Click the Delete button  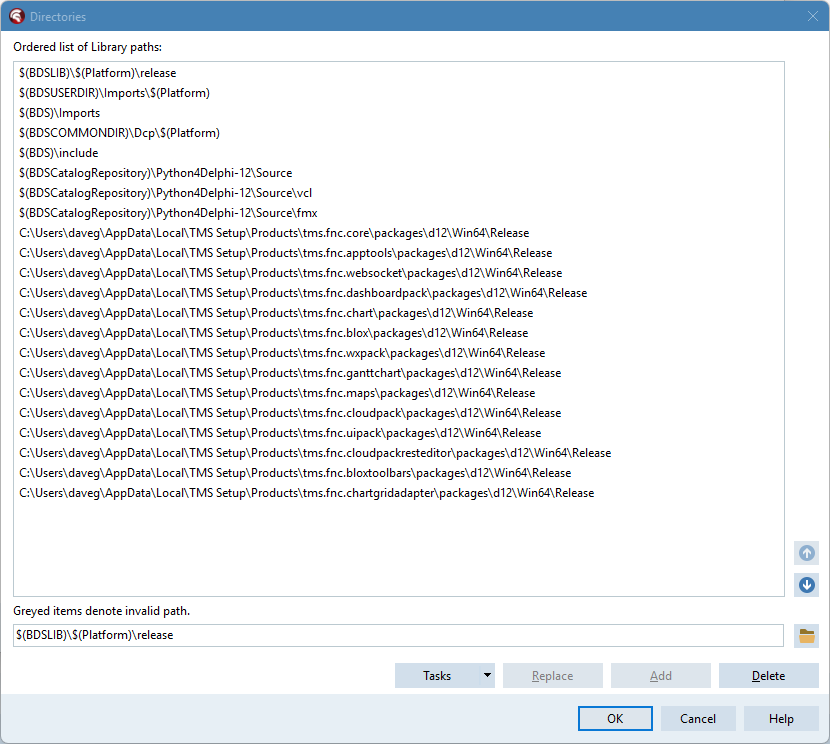coord(769,676)
